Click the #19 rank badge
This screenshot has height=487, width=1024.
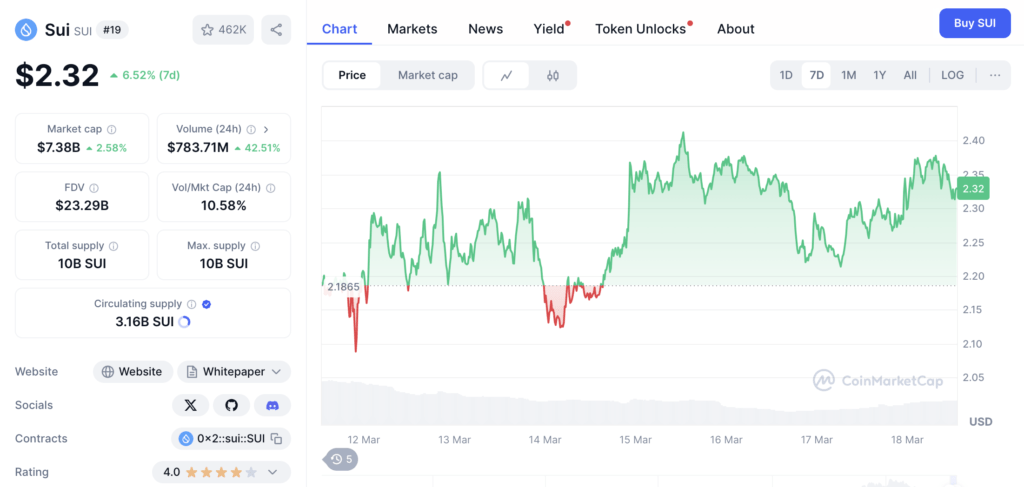click(112, 29)
